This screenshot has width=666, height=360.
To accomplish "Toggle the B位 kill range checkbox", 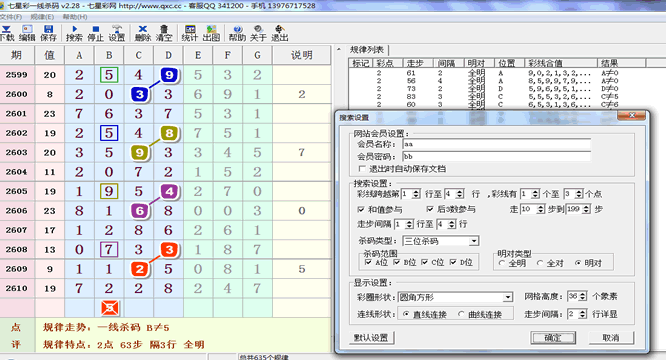I will tap(397, 262).
